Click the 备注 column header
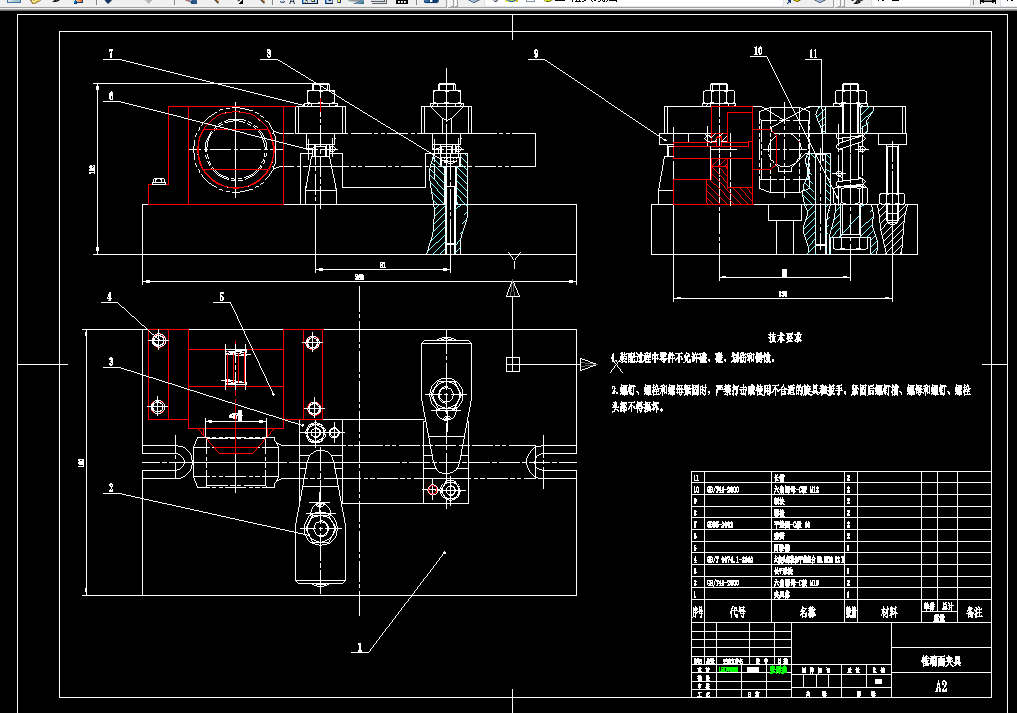Screen dimensions: 1017x713 [974, 612]
